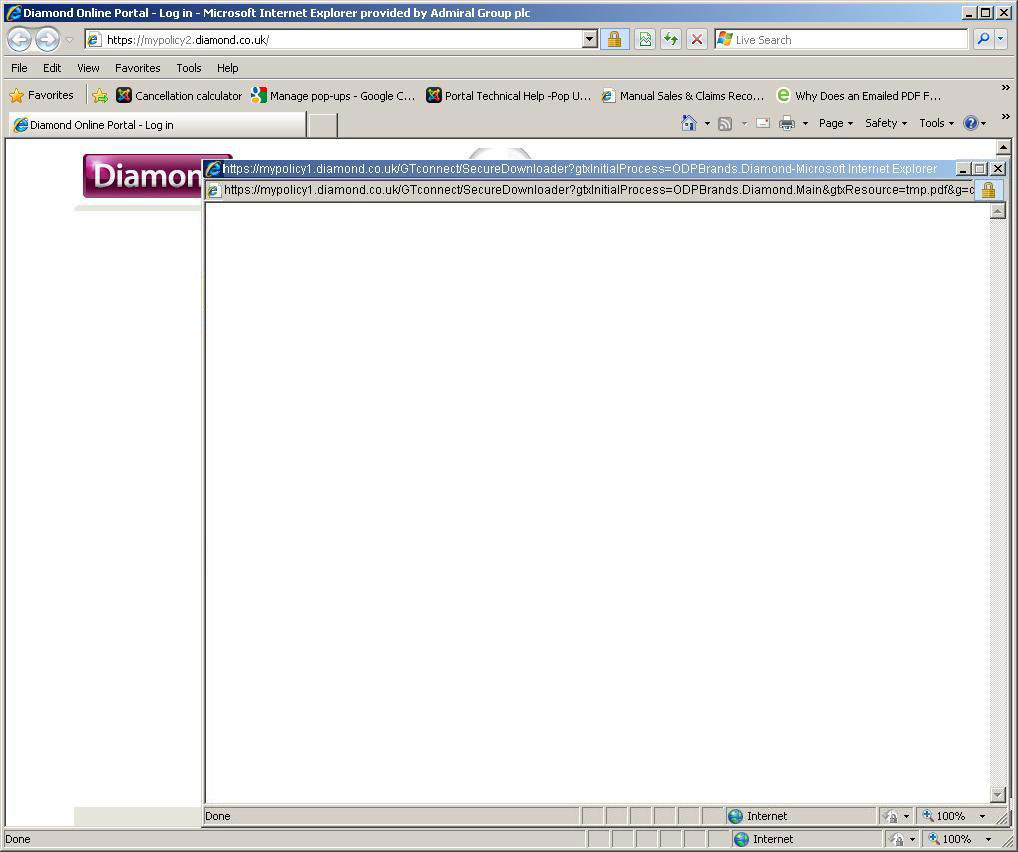This screenshot has width=1018, height=852.
Task: Click the Favorites star button
Action: tap(42, 95)
